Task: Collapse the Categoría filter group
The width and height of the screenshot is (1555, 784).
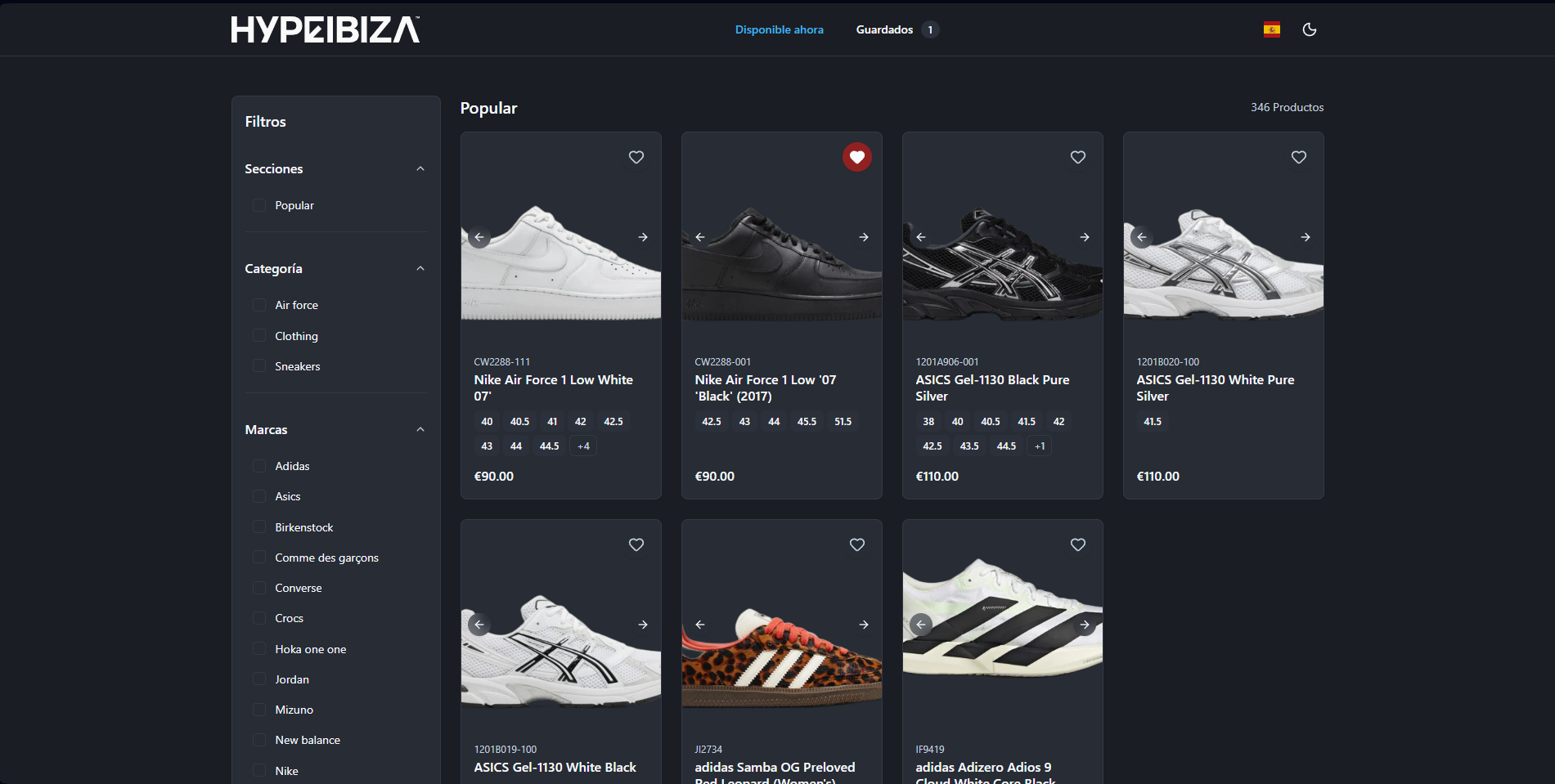Action: coord(420,269)
